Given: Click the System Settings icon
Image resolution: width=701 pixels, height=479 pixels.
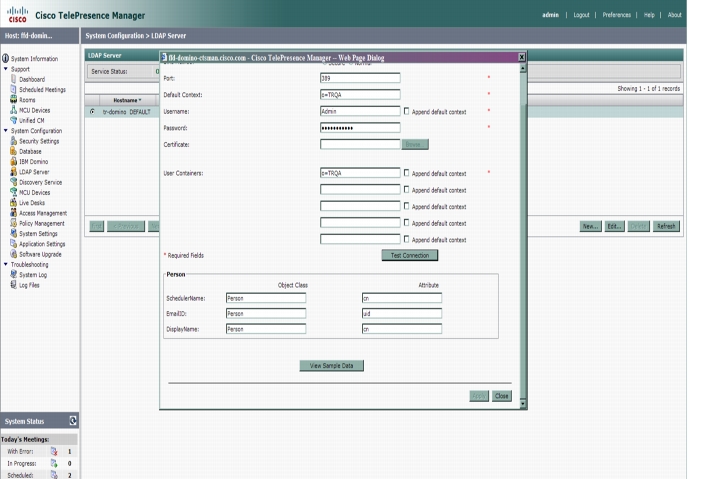Looking at the screenshot, I should coord(13,233).
